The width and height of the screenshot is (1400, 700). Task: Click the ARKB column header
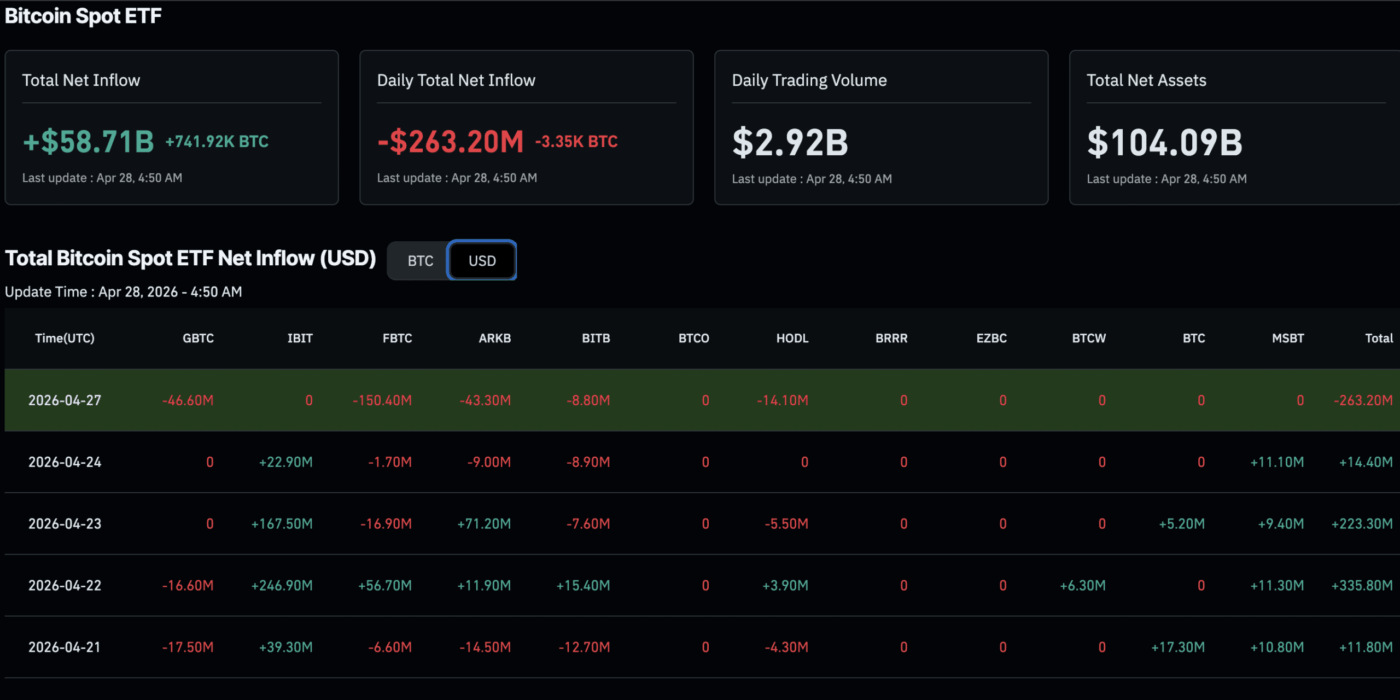(x=494, y=338)
